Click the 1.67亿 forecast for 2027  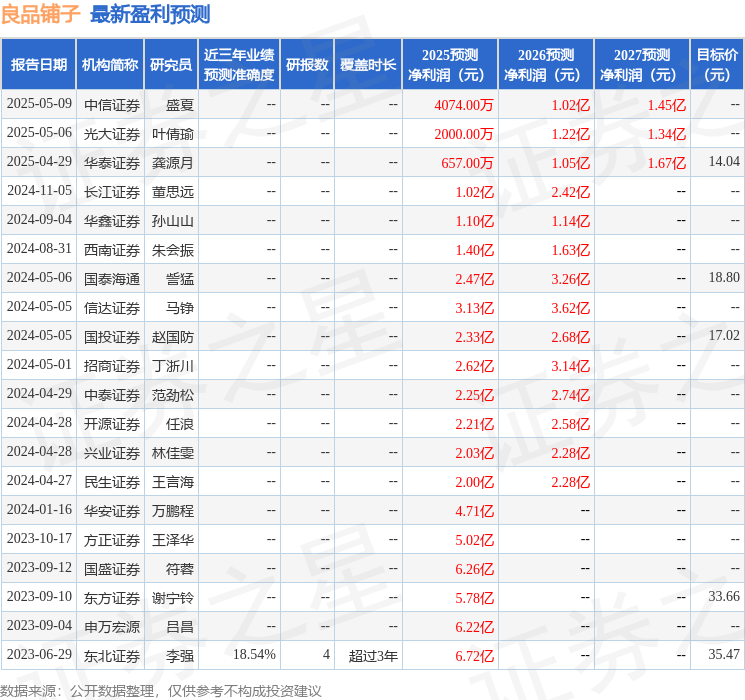tap(667, 163)
